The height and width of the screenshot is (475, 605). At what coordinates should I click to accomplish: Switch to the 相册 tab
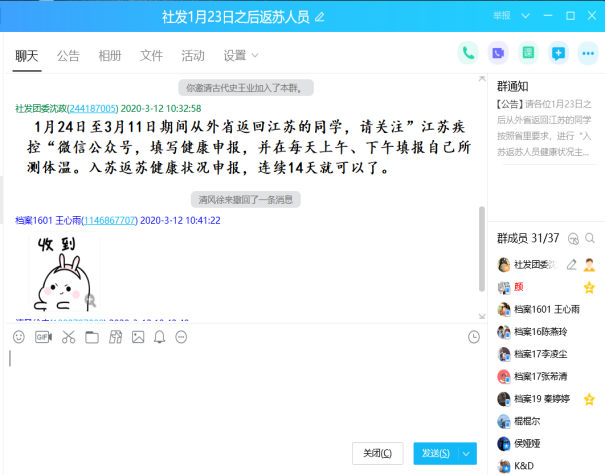point(110,55)
